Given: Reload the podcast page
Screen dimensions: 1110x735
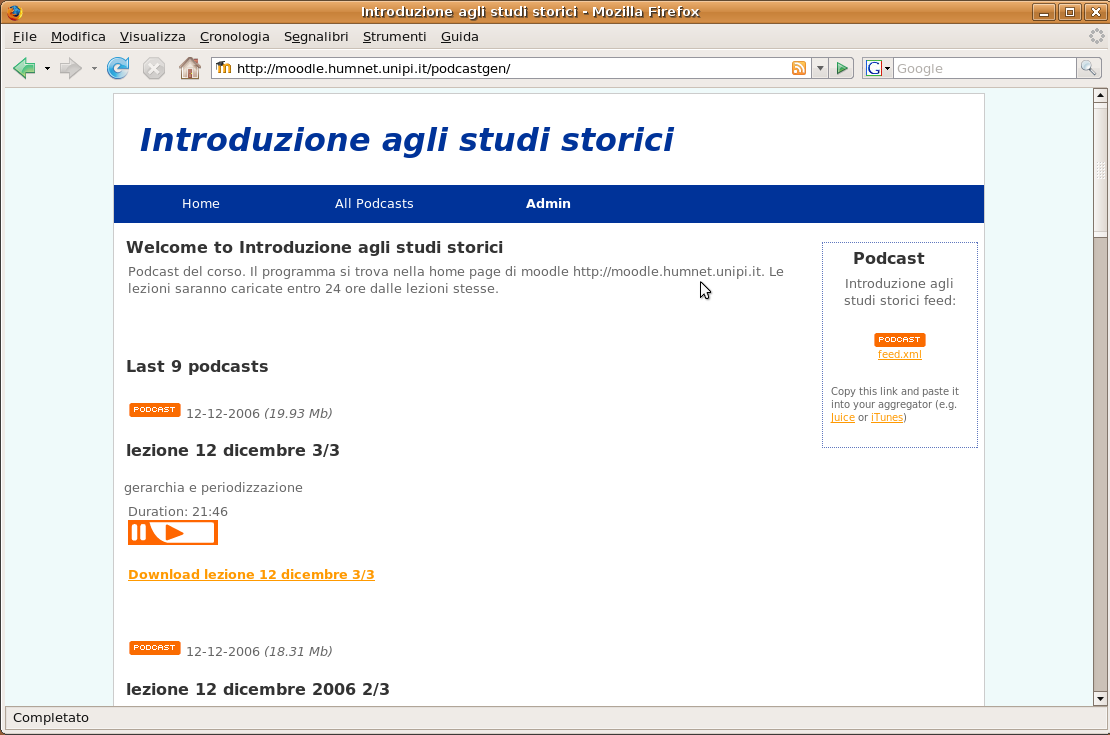Looking at the screenshot, I should click(x=118, y=68).
